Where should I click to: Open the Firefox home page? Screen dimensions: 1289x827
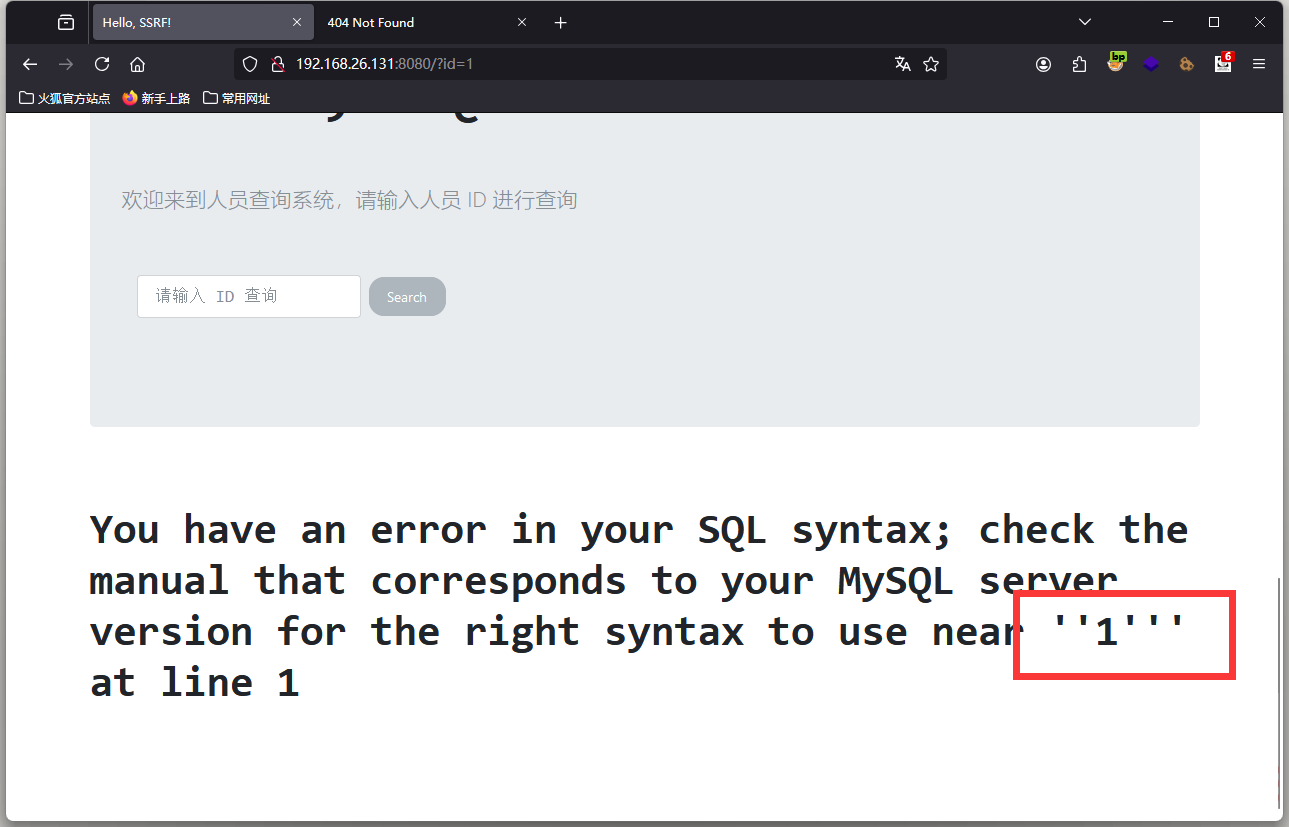click(138, 64)
